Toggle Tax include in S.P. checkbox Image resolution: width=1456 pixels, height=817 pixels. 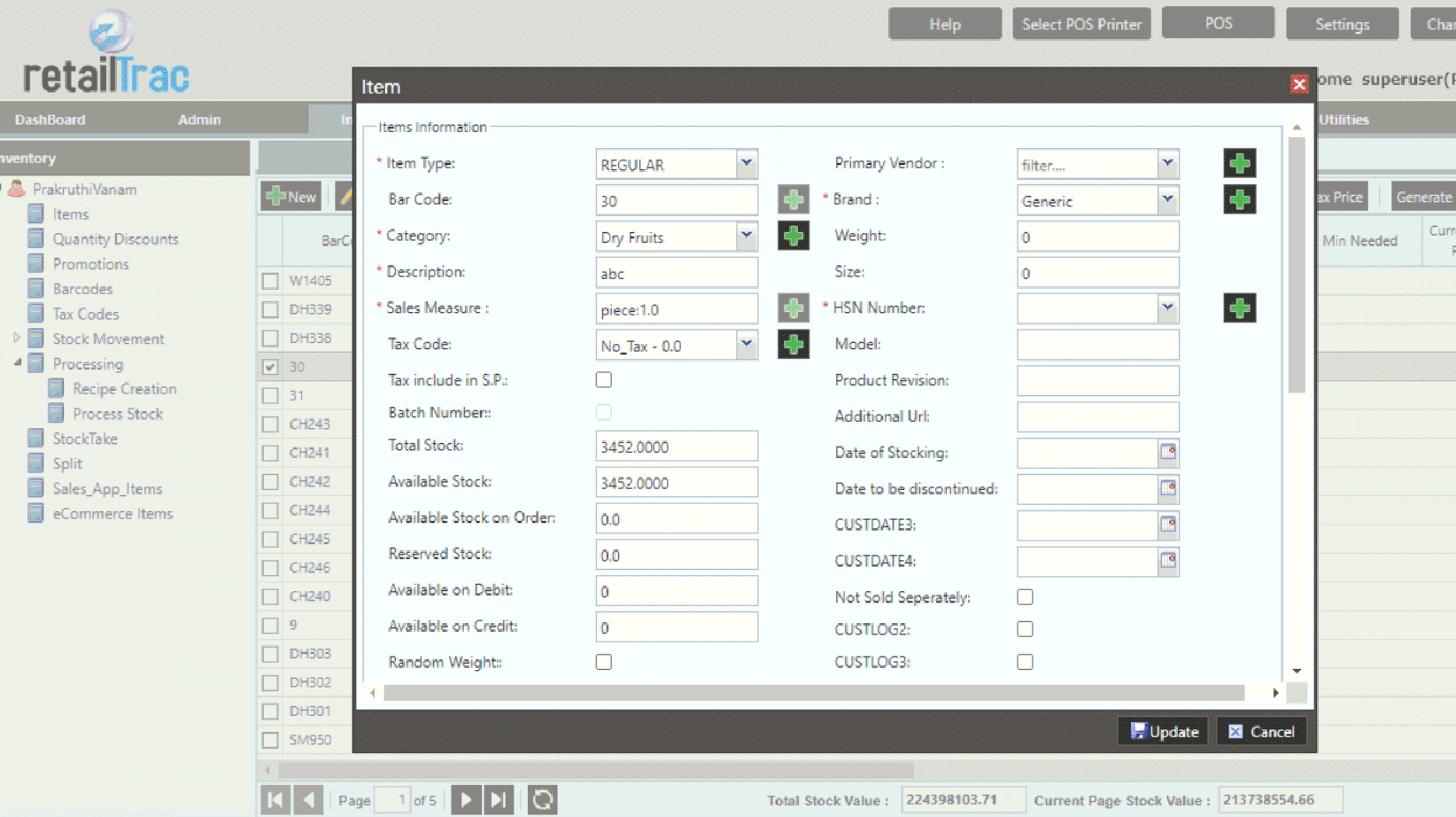tap(604, 380)
